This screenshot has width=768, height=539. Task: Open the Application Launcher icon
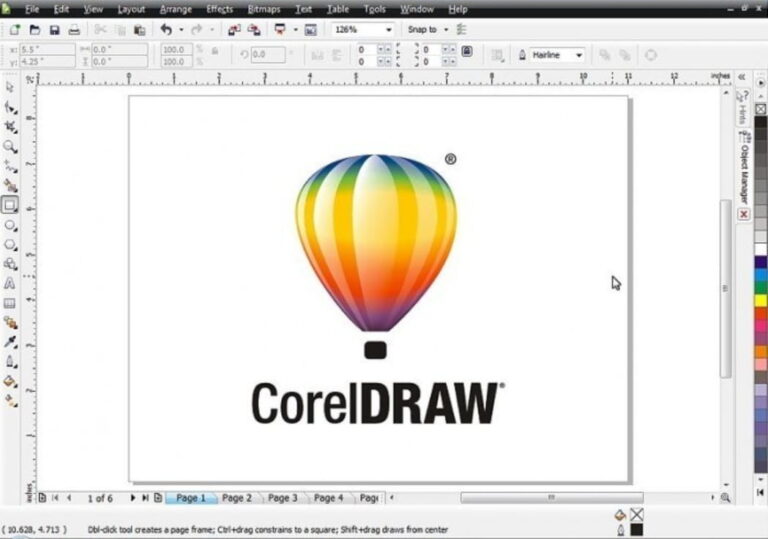pos(280,30)
